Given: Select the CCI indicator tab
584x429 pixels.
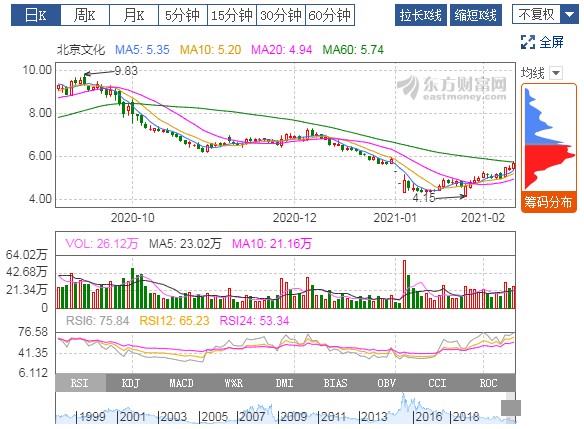Looking at the screenshot, I should (x=437, y=383).
